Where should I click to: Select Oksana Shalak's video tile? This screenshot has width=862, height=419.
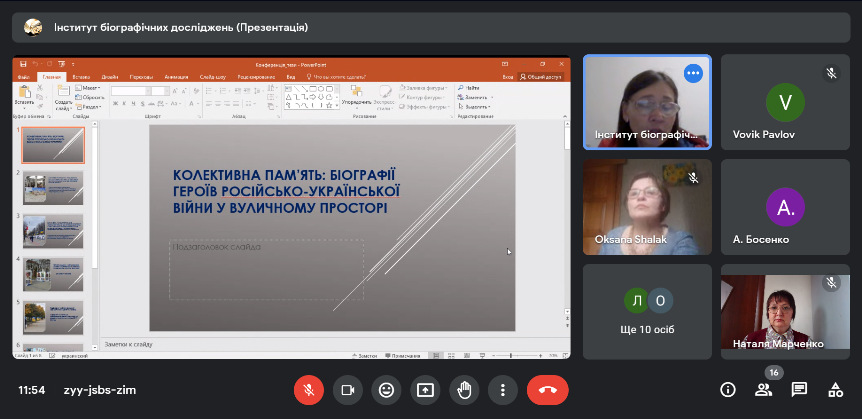click(647, 205)
